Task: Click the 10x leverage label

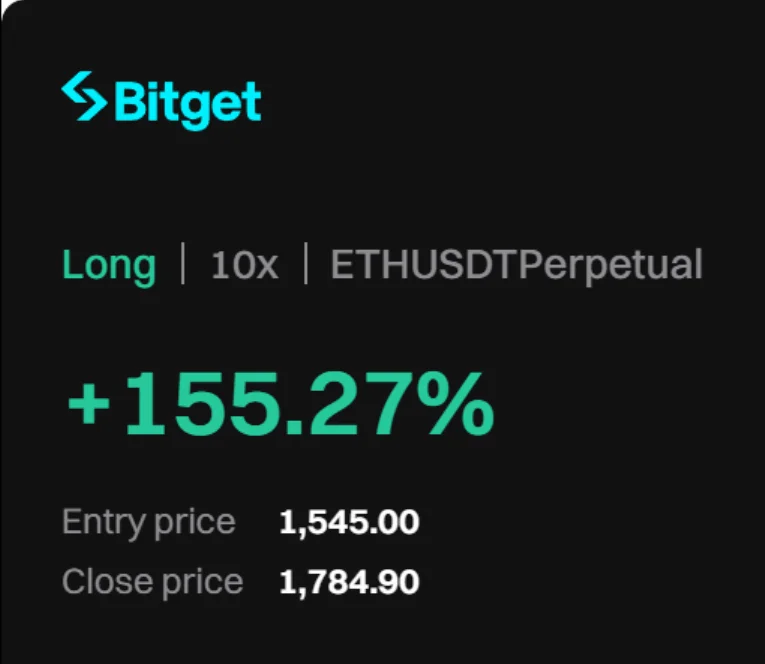Action: 244,266
